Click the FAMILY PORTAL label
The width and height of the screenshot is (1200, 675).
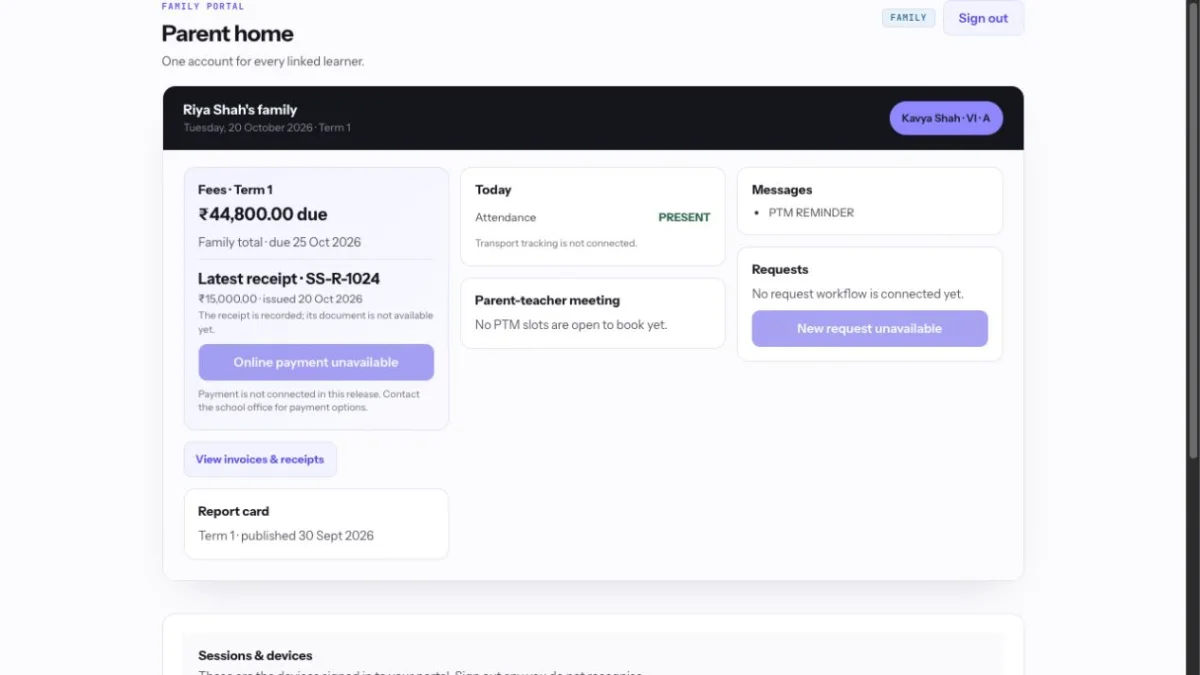203,6
